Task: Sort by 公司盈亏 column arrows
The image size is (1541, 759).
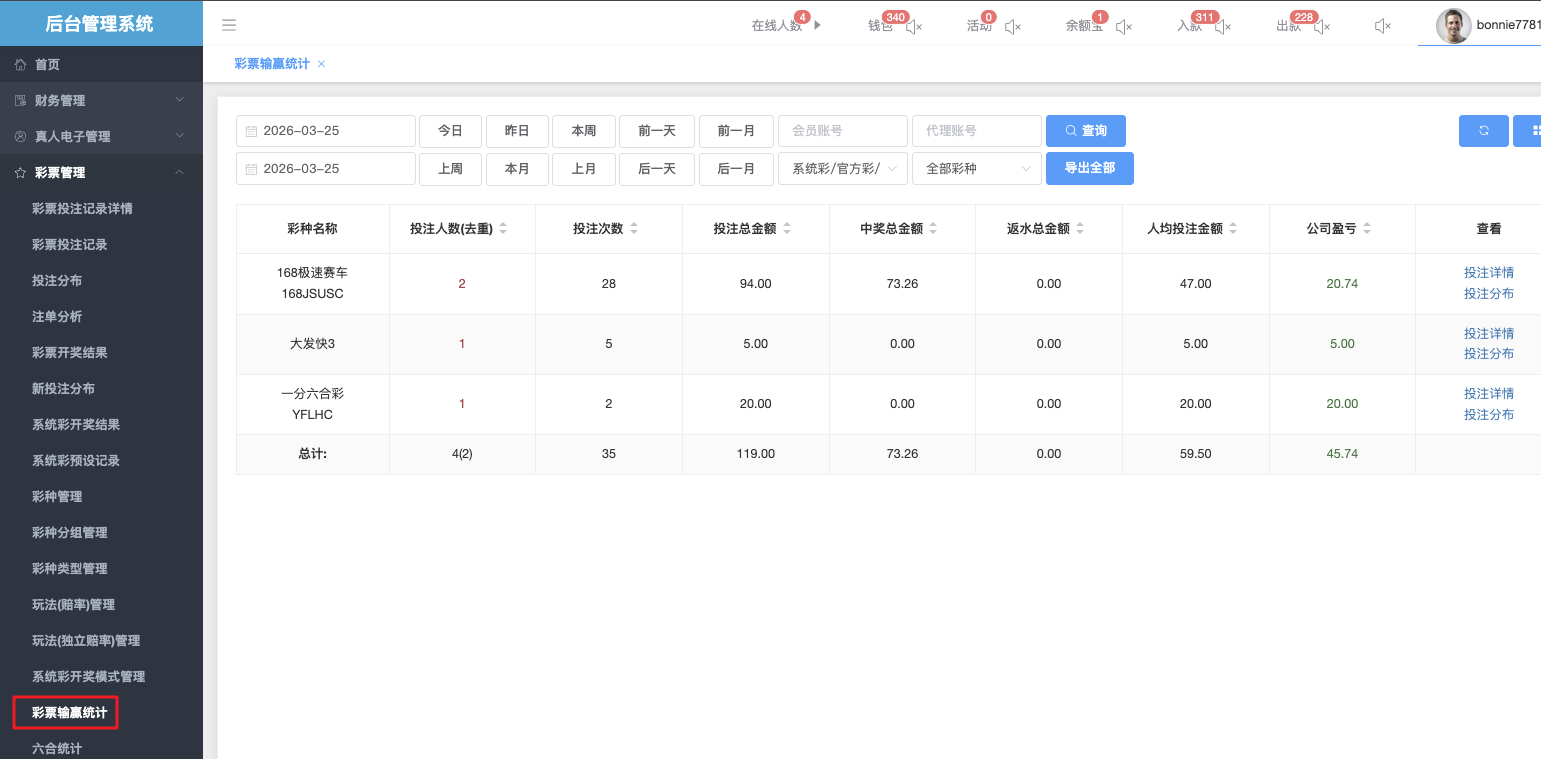Action: 1366,229
